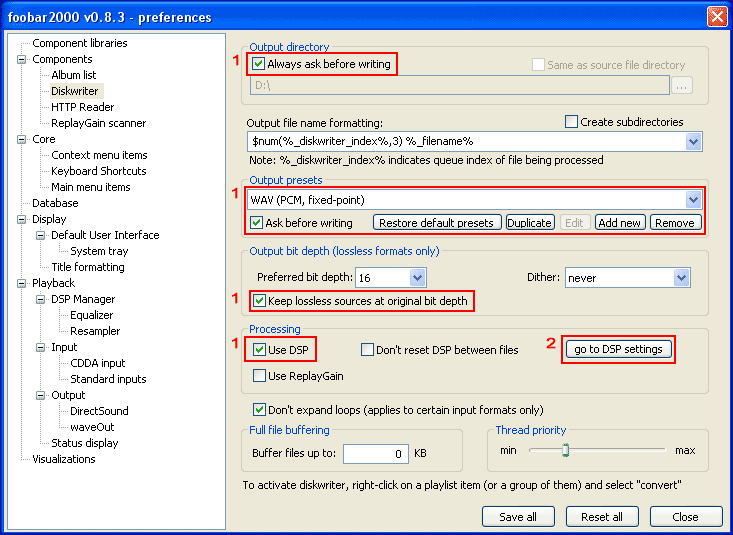Collapse Default User Interface tree node

click(x=41, y=235)
